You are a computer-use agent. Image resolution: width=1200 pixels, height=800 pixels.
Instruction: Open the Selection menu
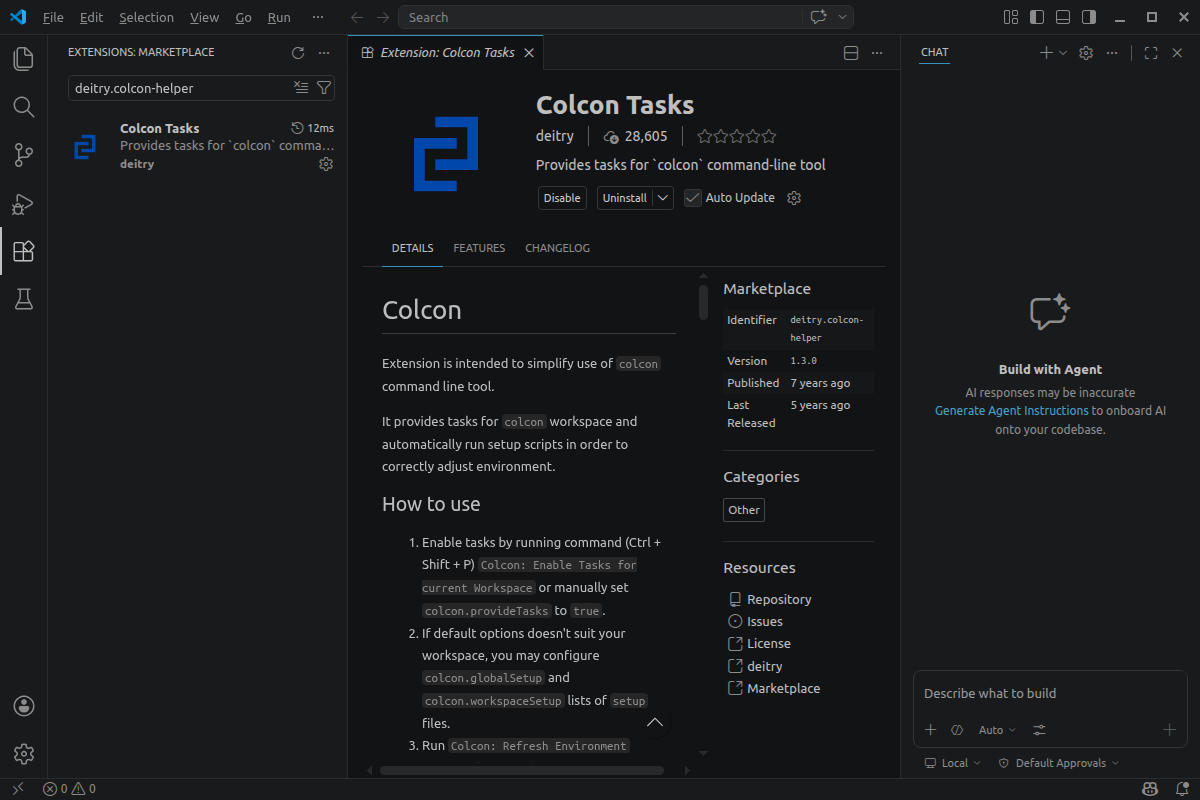tap(146, 17)
